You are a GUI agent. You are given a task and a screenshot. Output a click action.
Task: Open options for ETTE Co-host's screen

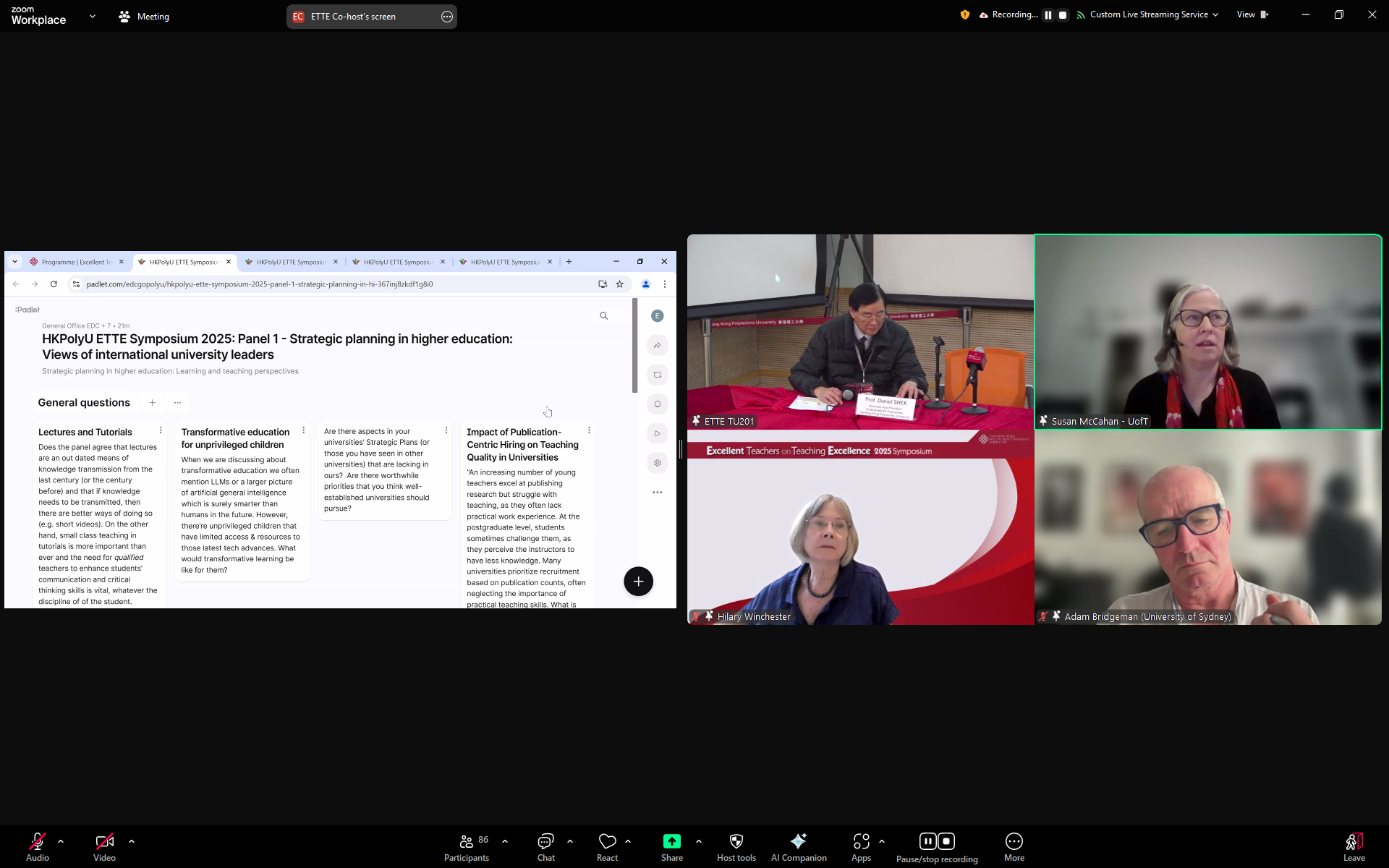[x=447, y=17]
